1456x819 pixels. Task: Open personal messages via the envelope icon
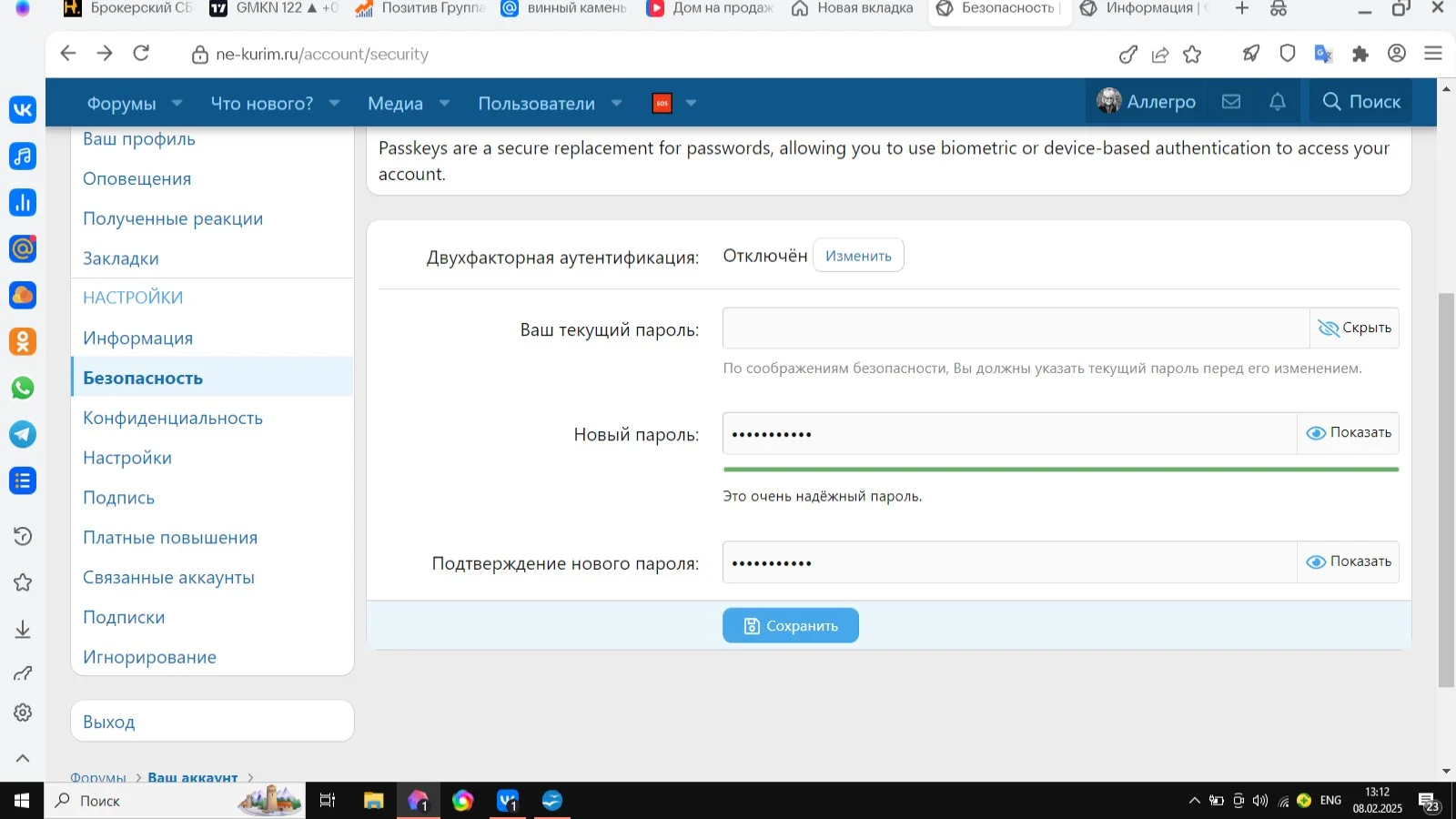pos(1231,101)
